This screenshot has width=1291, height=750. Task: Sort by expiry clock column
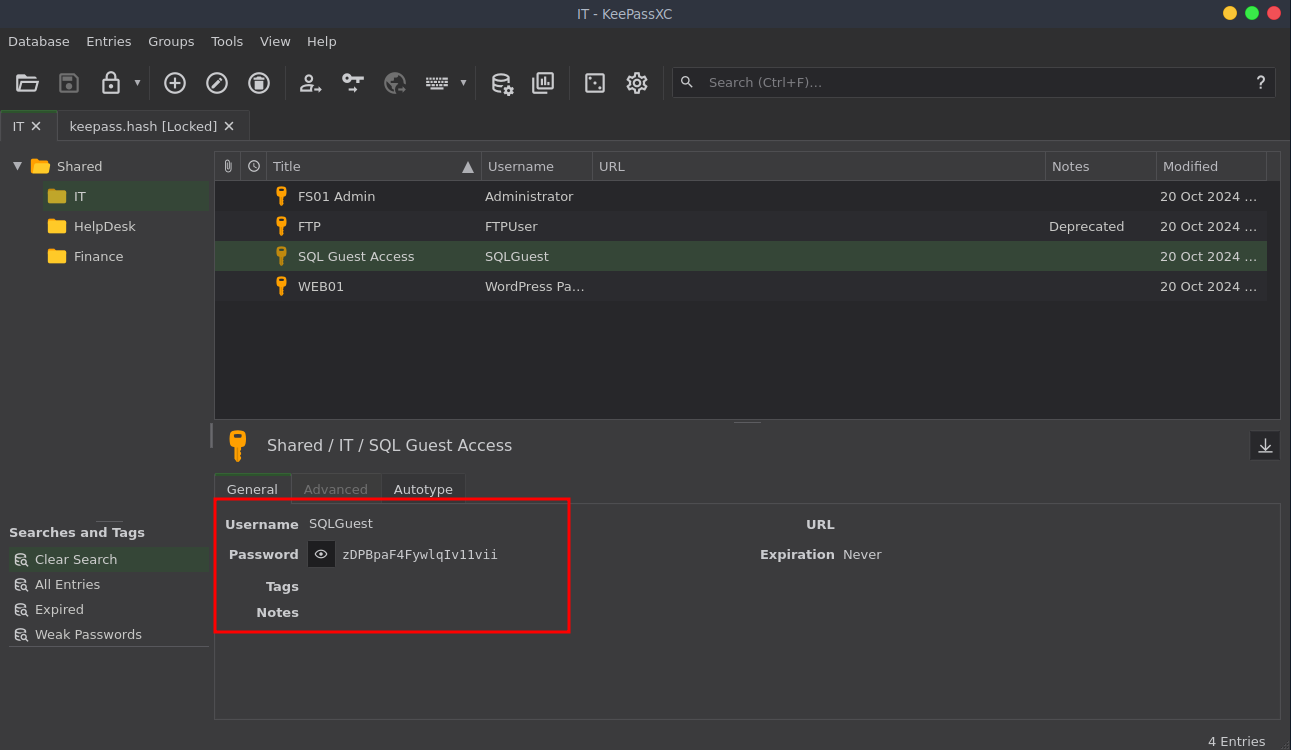(254, 166)
